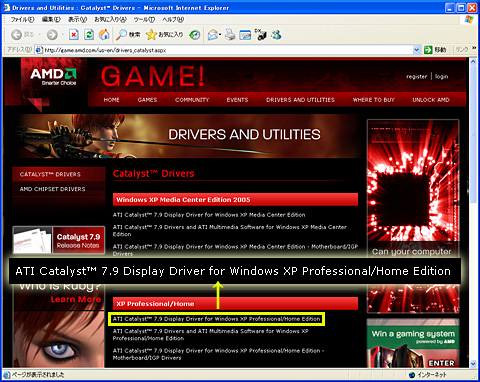This screenshot has height=382, width=480.
Task: Open DRIVERS AND UTILITIES nav tab
Action: pyautogui.click(x=300, y=100)
